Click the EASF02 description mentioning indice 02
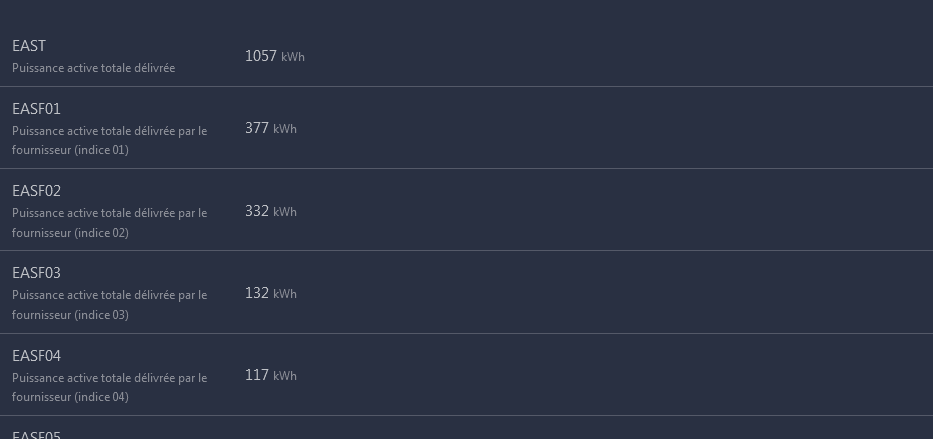 109,222
